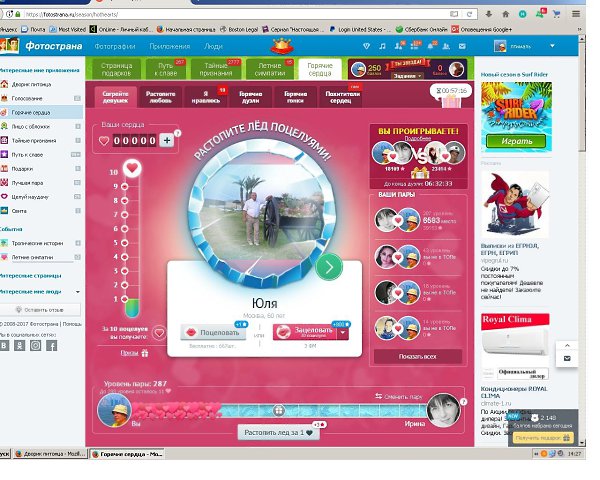Image resolution: width=600 pixels, height=480 pixels.
Task: Click the Firefox home icon
Action: [505, 14]
